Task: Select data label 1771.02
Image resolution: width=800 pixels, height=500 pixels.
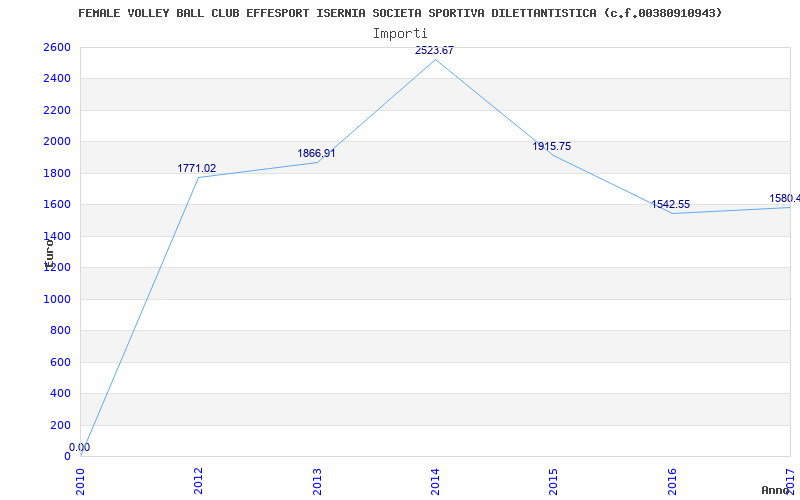Action: pos(196,168)
